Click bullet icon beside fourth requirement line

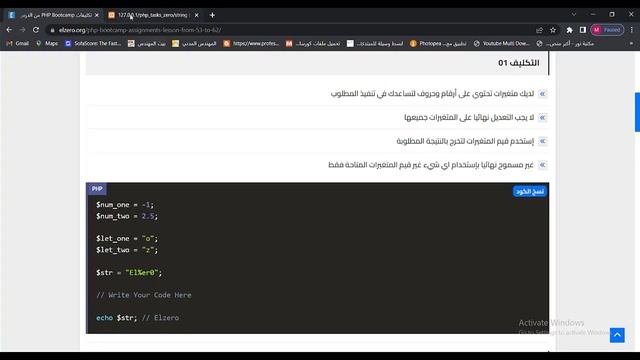[x=542, y=165]
